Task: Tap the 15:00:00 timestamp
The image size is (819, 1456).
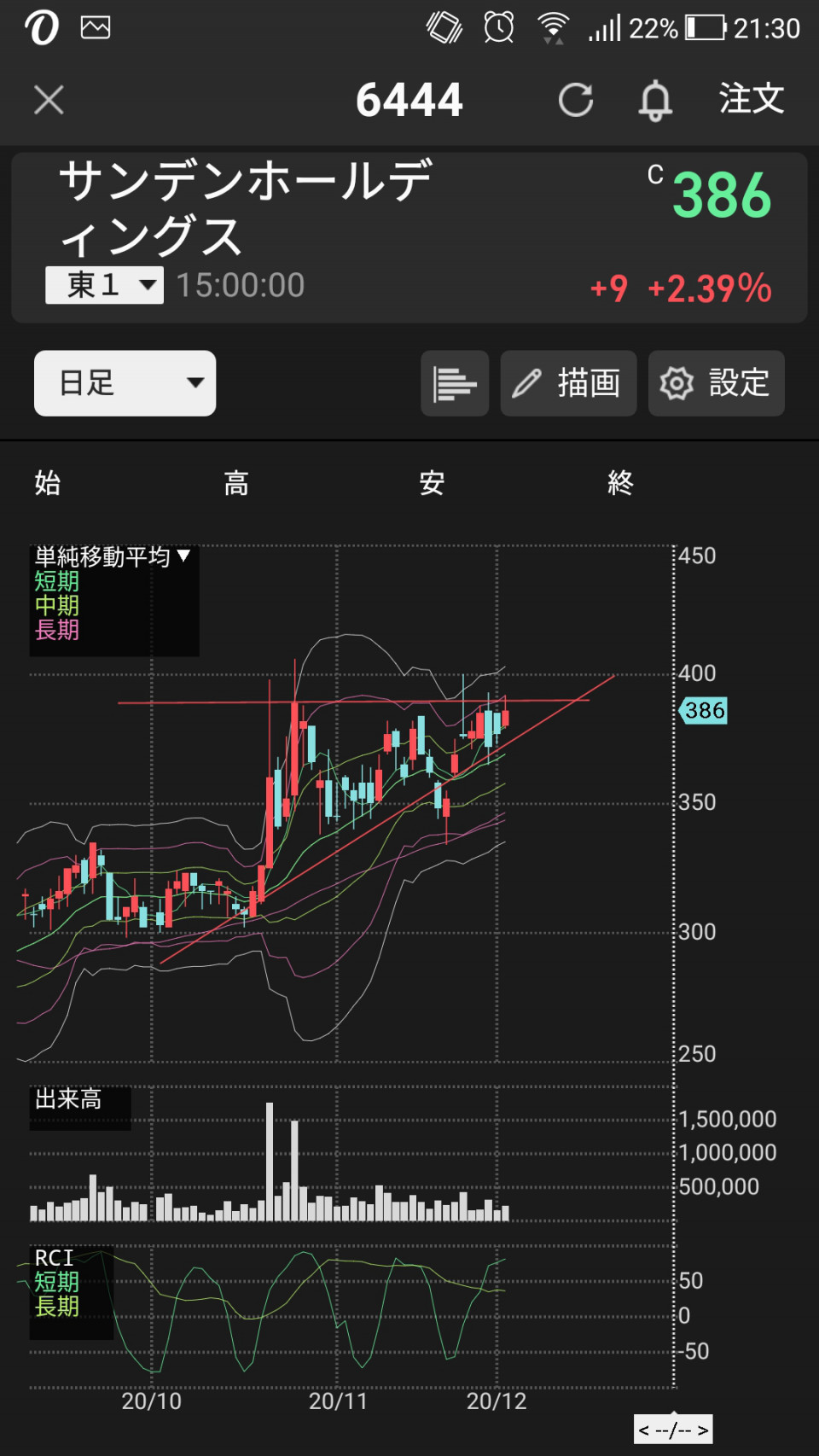Action: (x=241, y=285)
